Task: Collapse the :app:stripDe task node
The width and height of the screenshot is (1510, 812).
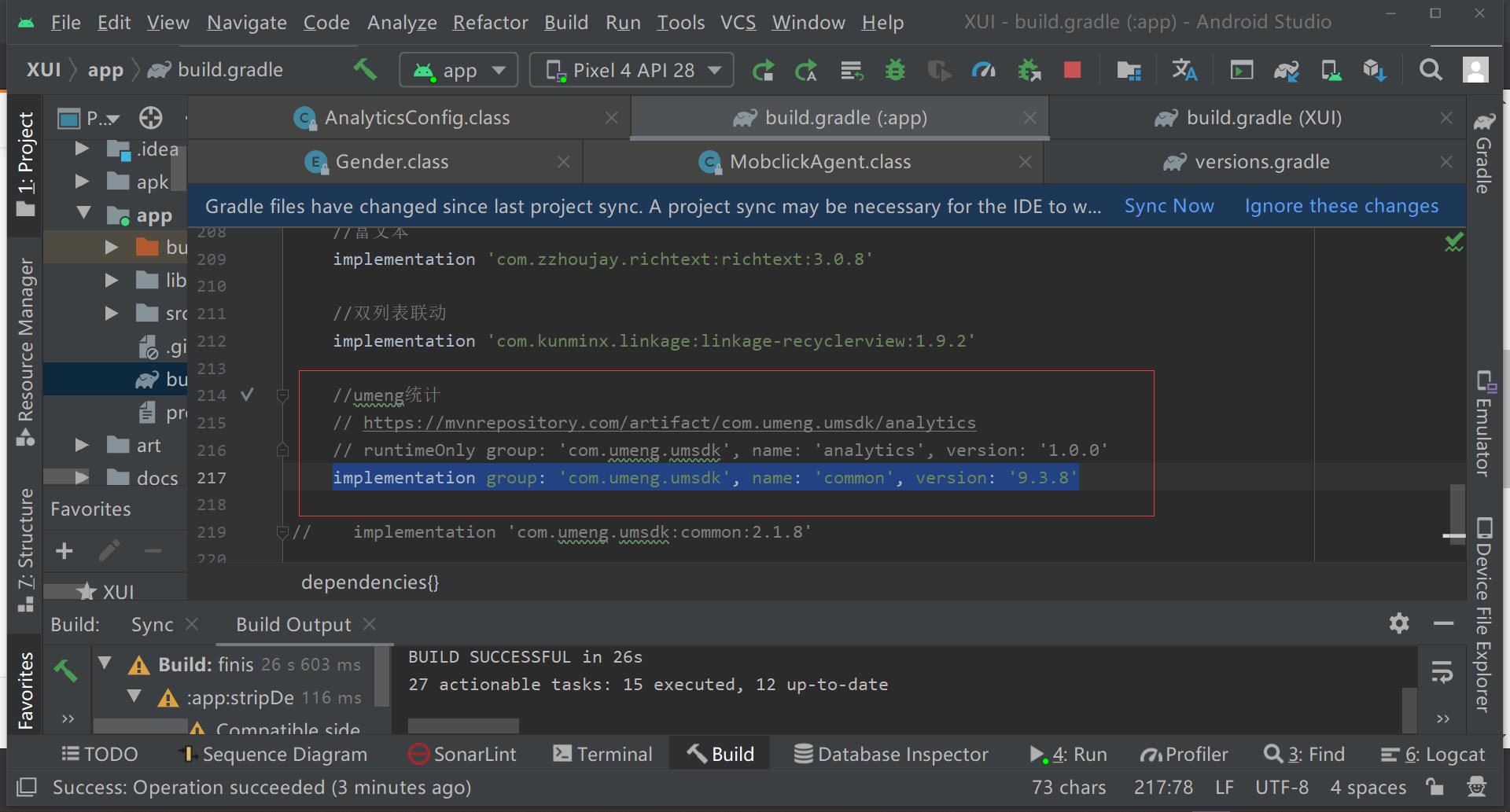Action: coord(134,696)
